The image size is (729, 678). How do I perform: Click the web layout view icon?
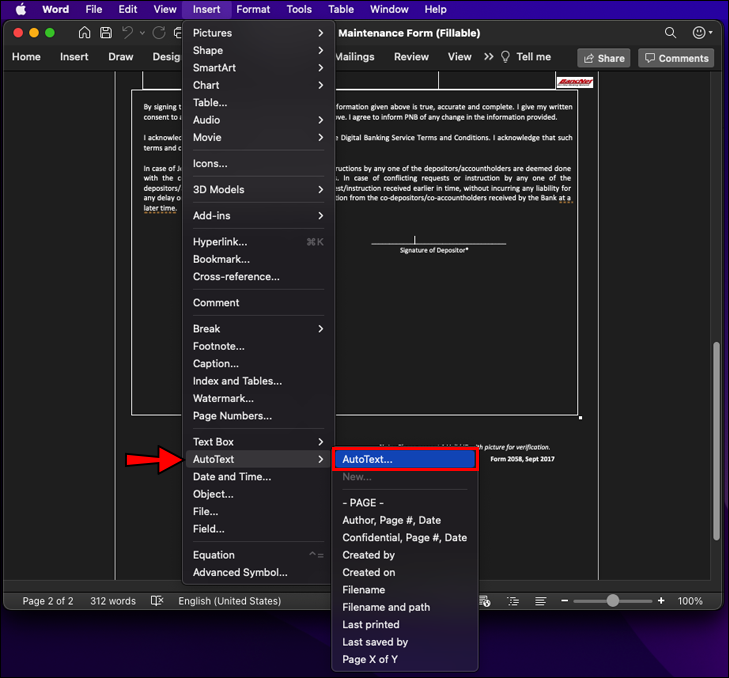tap(484, 601)
